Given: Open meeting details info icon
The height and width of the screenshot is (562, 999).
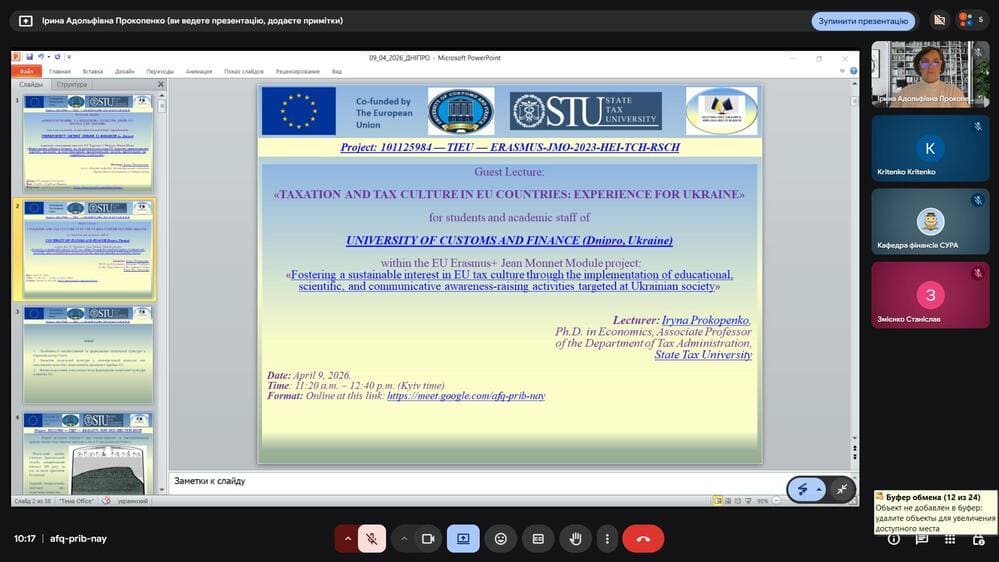Looking at the screenshot, I should tap(894, 539).
